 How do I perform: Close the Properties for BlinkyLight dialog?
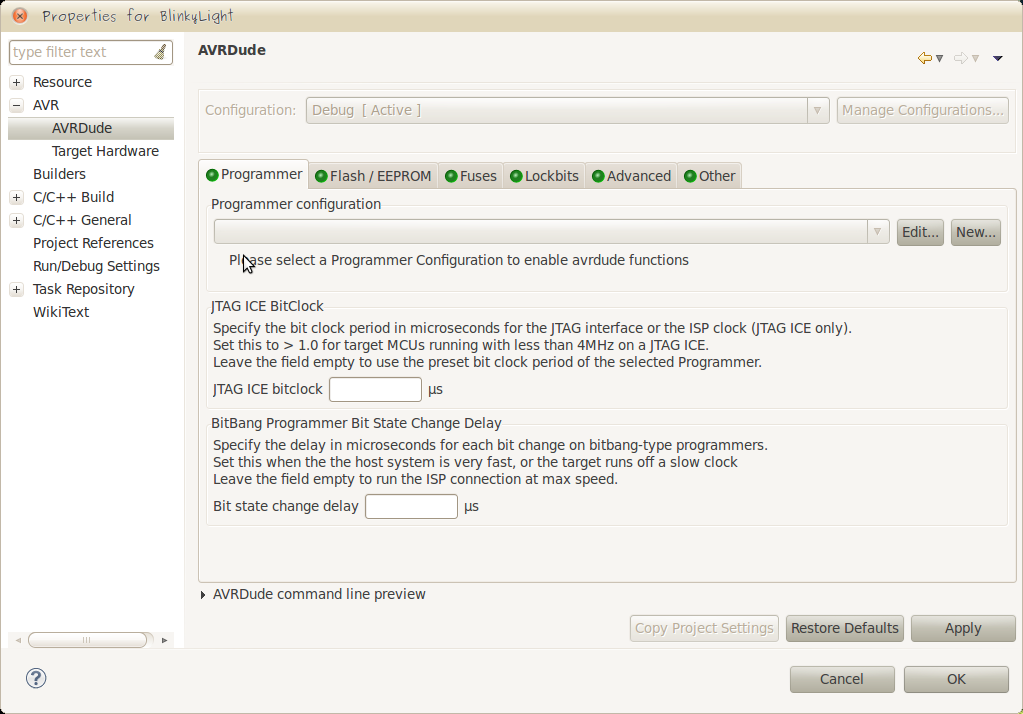[x=20, y=15]
